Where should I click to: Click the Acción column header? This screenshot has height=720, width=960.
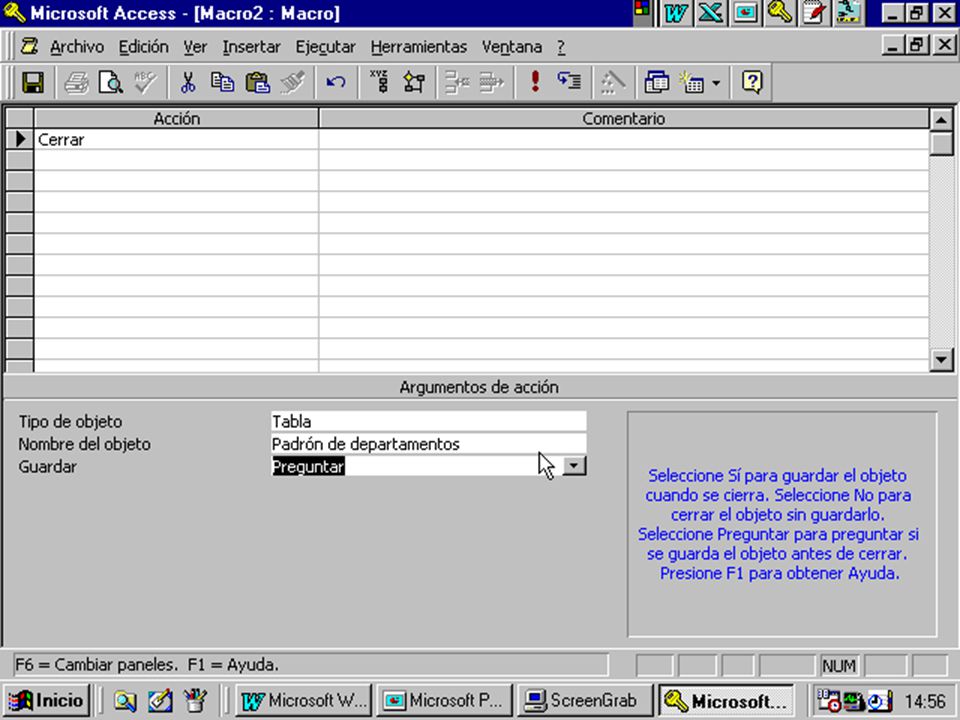click(x=176, y=118)
